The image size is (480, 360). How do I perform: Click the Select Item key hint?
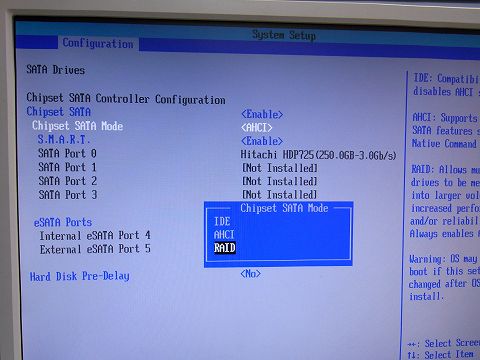click(x=441, y=355)
